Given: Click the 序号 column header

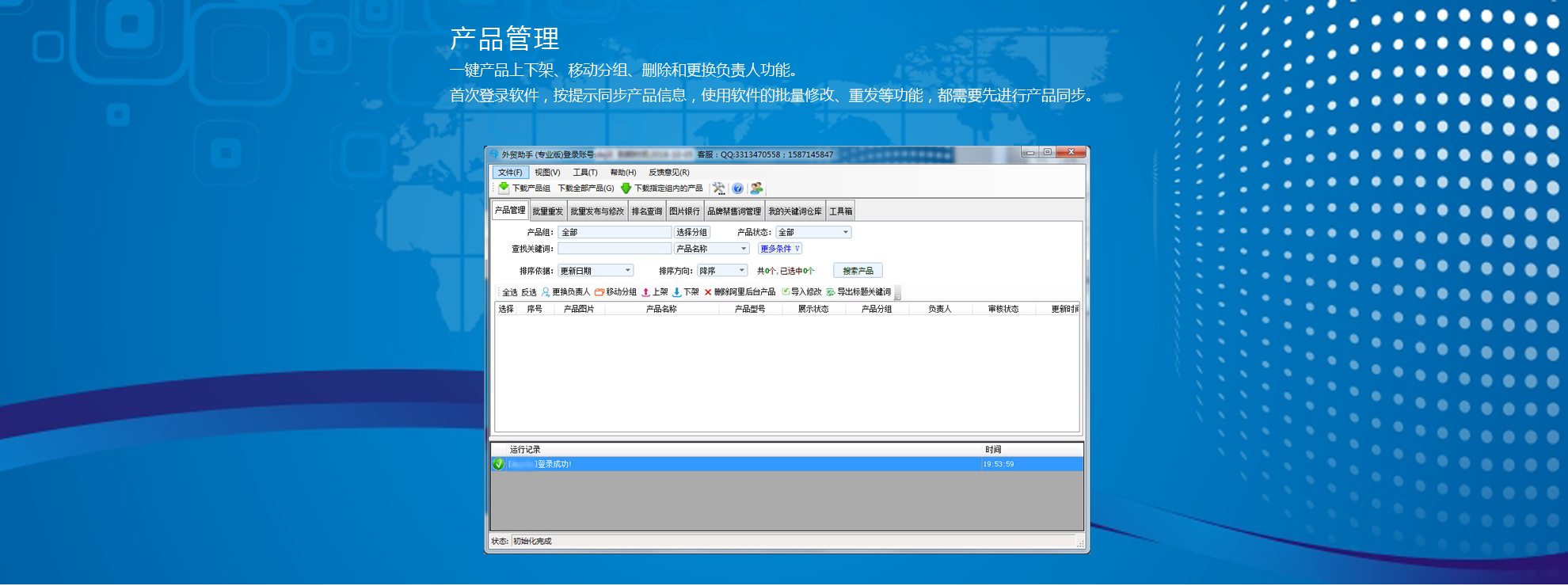Looking at the screenshot, I should click(535, 309).
